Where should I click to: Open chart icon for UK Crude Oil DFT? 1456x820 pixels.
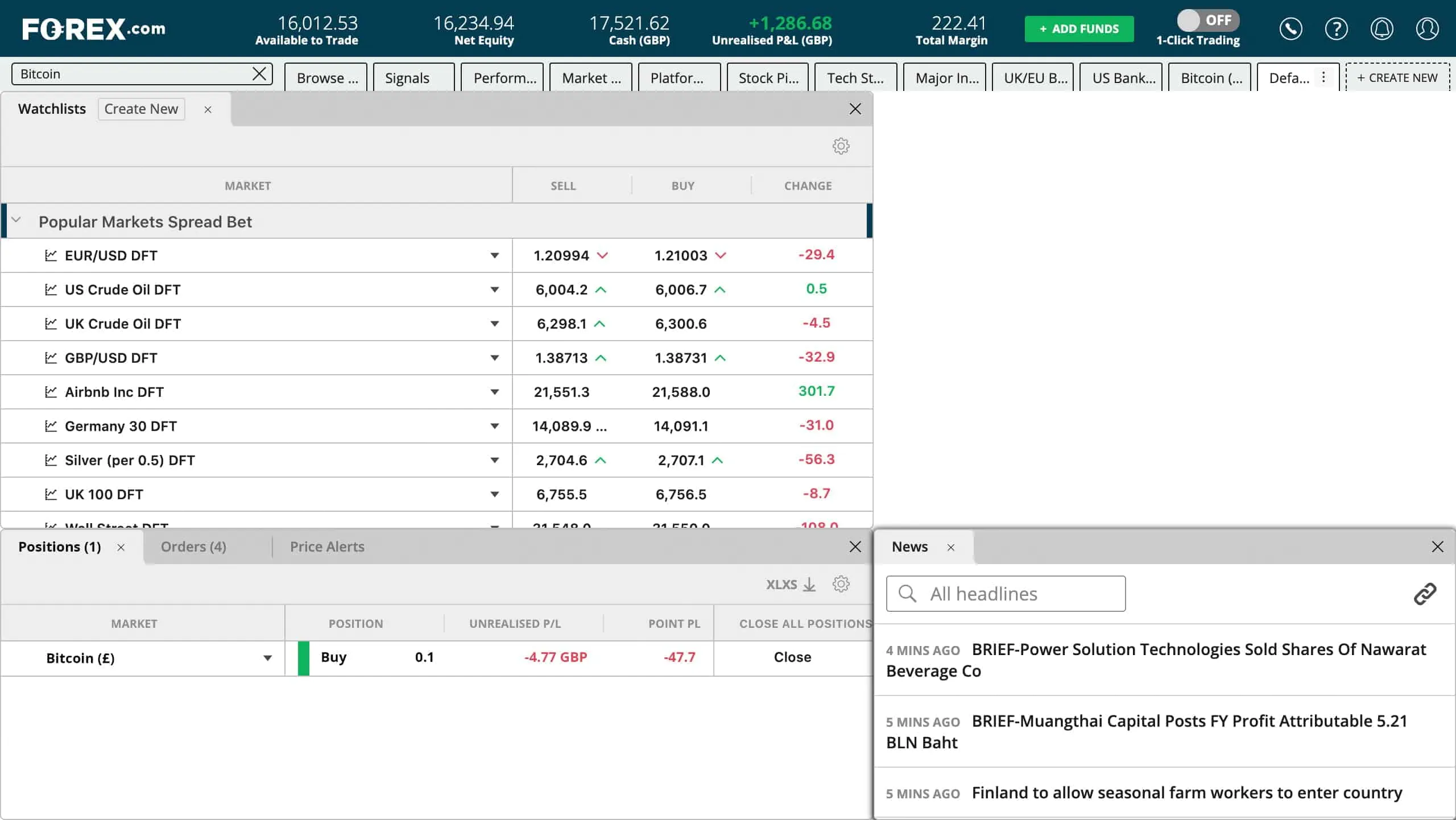click(51, 324)
